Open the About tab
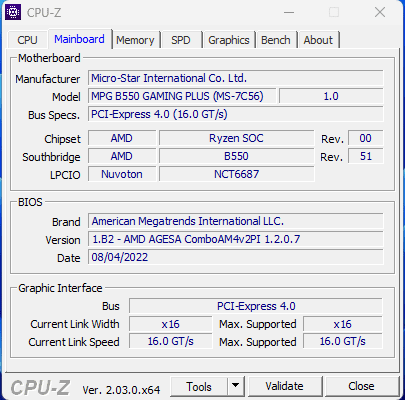 pos(318,40)
